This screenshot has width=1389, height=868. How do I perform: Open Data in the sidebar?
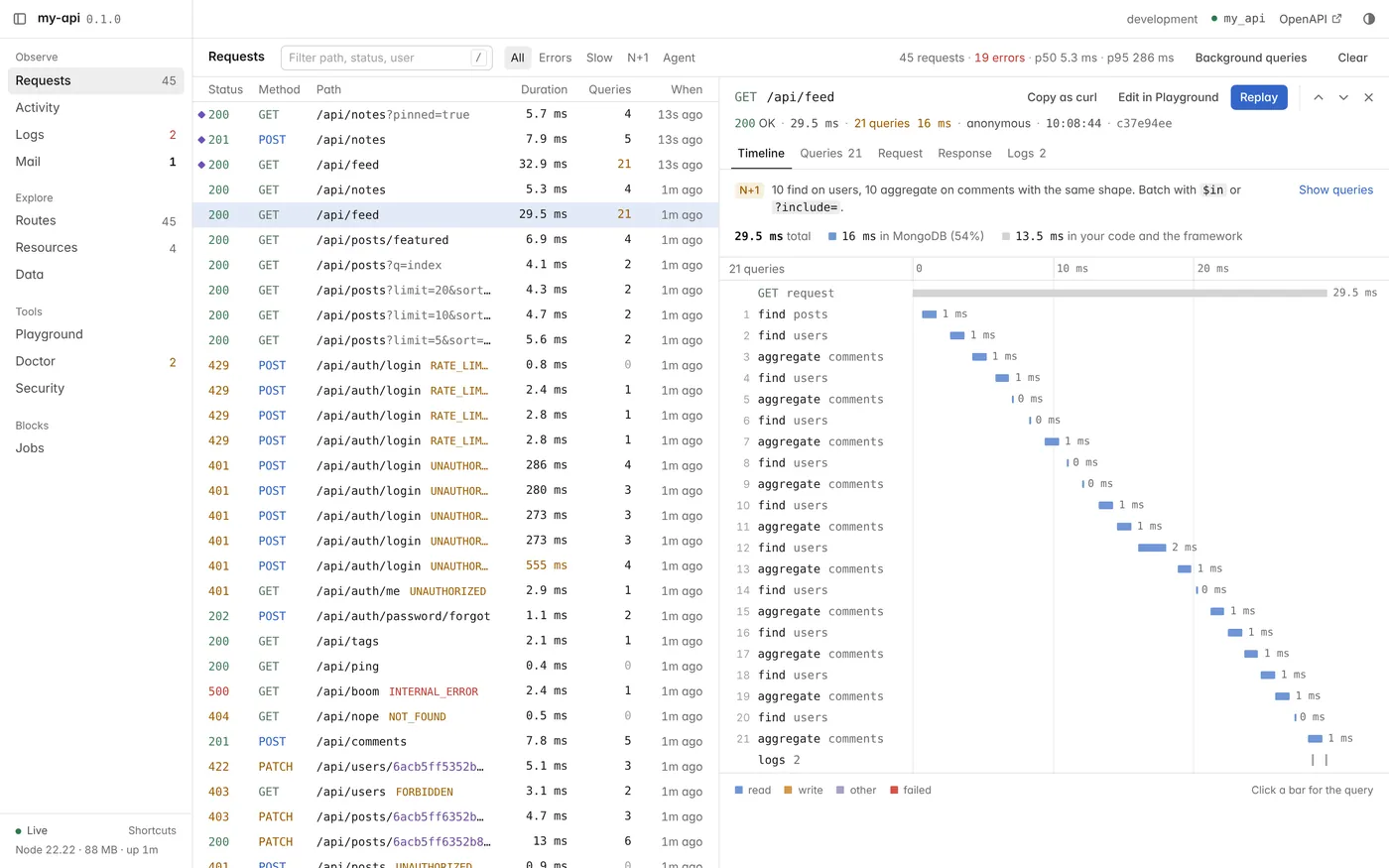[x=96, y=274]
